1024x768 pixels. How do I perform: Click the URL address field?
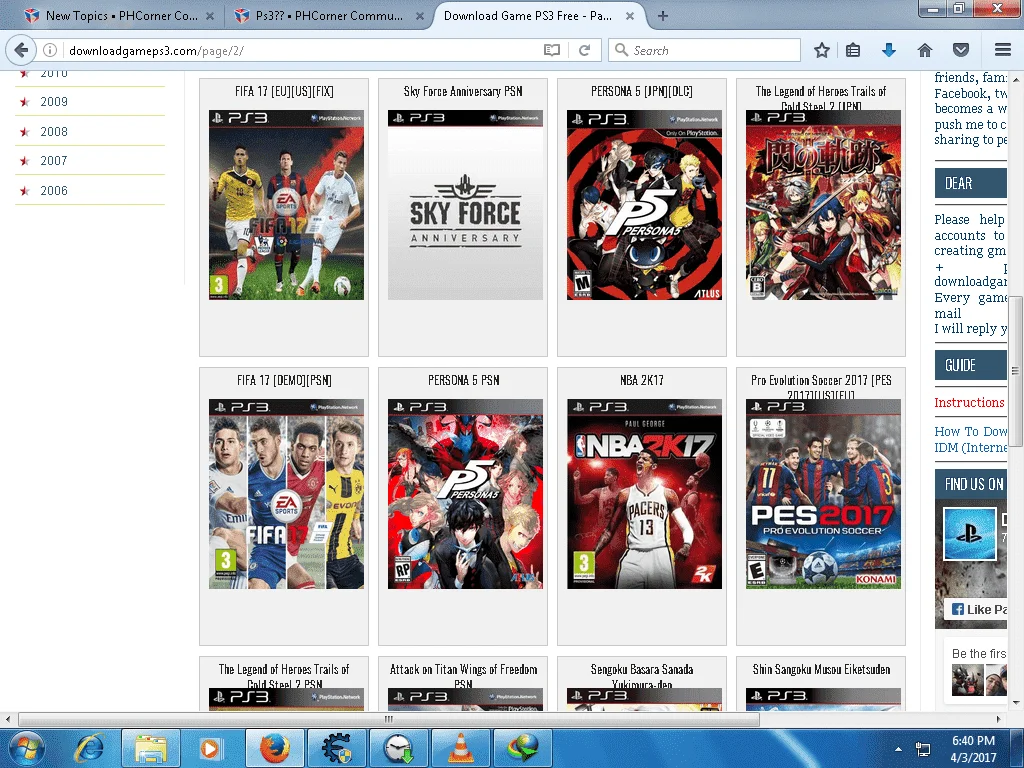(x=300, y=50)
